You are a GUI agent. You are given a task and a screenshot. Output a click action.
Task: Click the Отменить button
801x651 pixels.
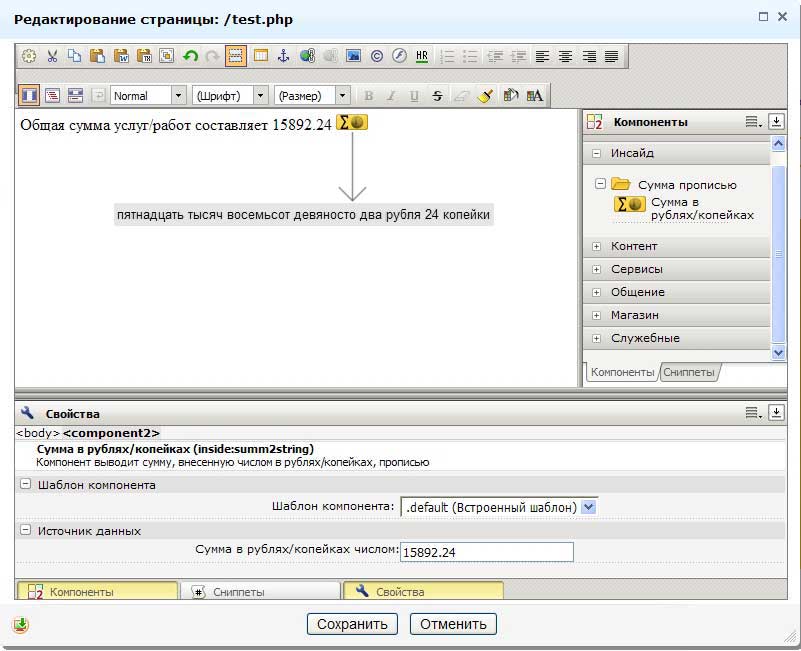coord(453,624)
